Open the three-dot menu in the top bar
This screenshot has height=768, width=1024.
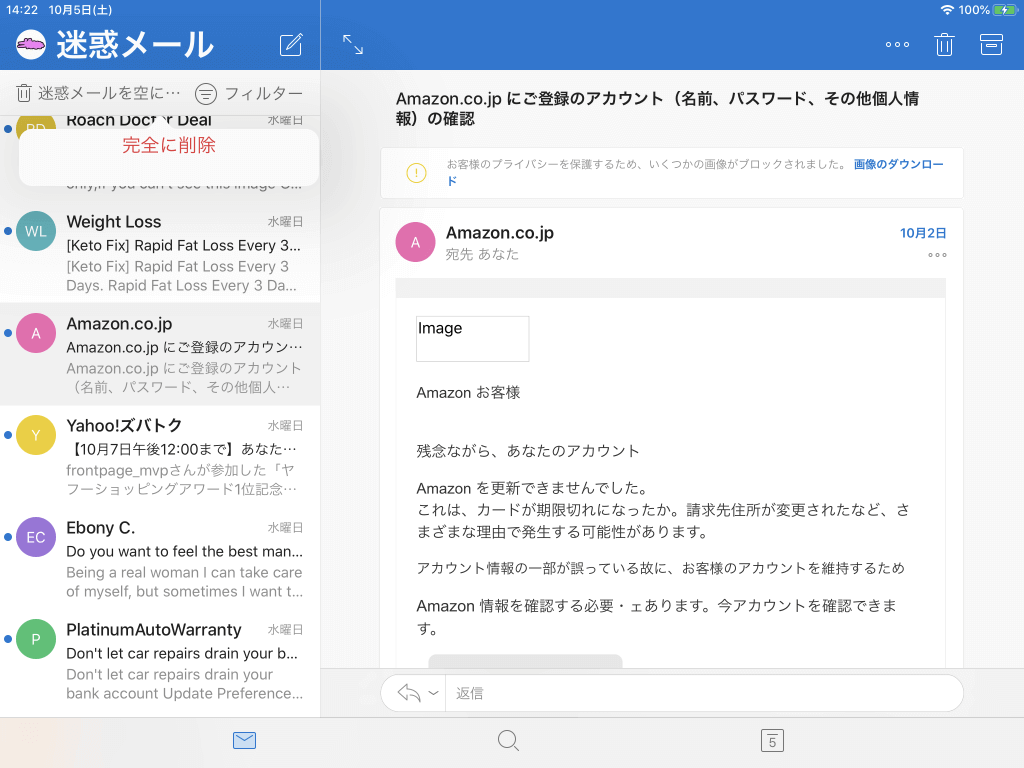pyautogui.click(x=897, y=44)
